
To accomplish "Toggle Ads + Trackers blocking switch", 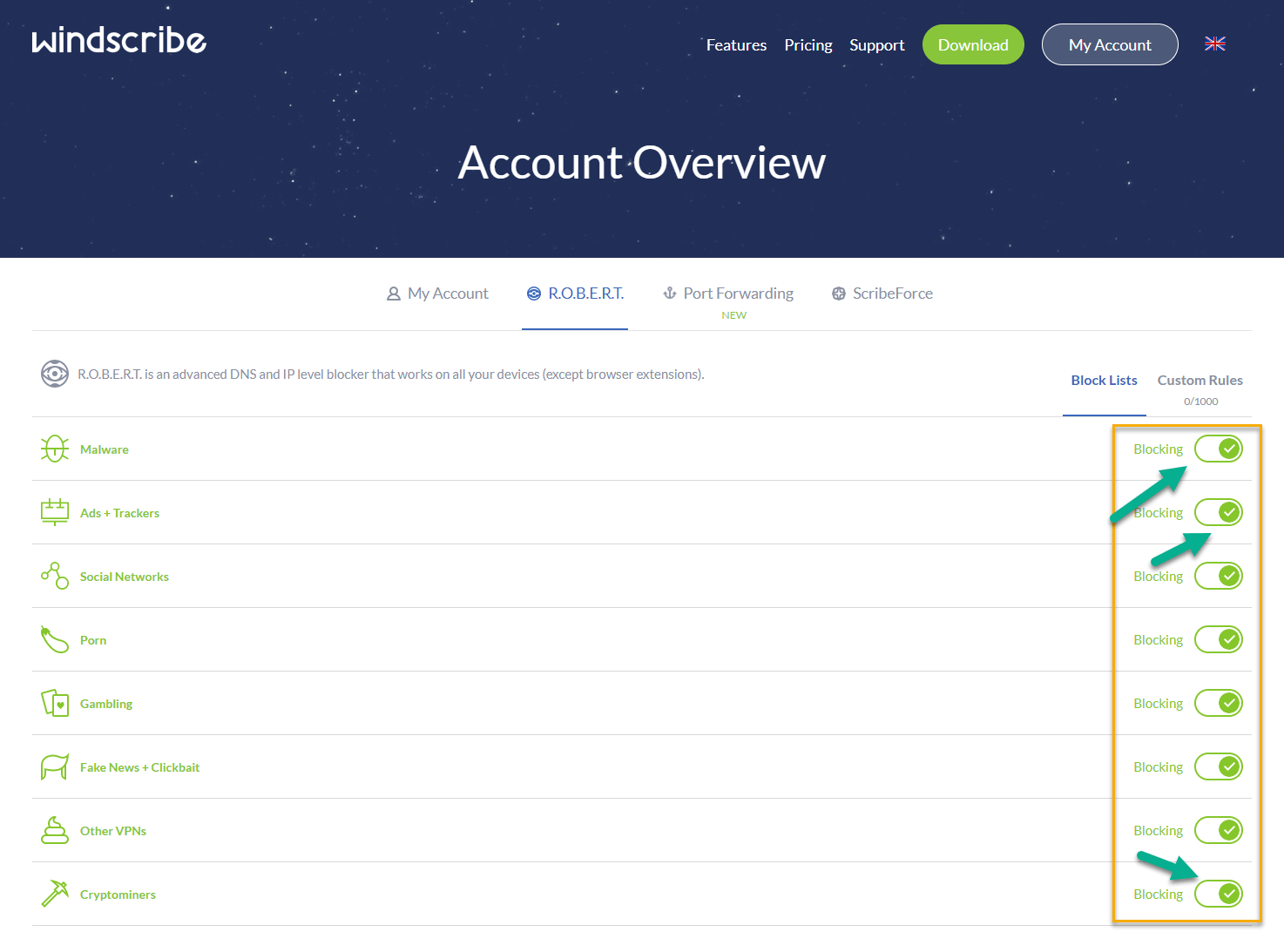I will [x=1219, y=512].
